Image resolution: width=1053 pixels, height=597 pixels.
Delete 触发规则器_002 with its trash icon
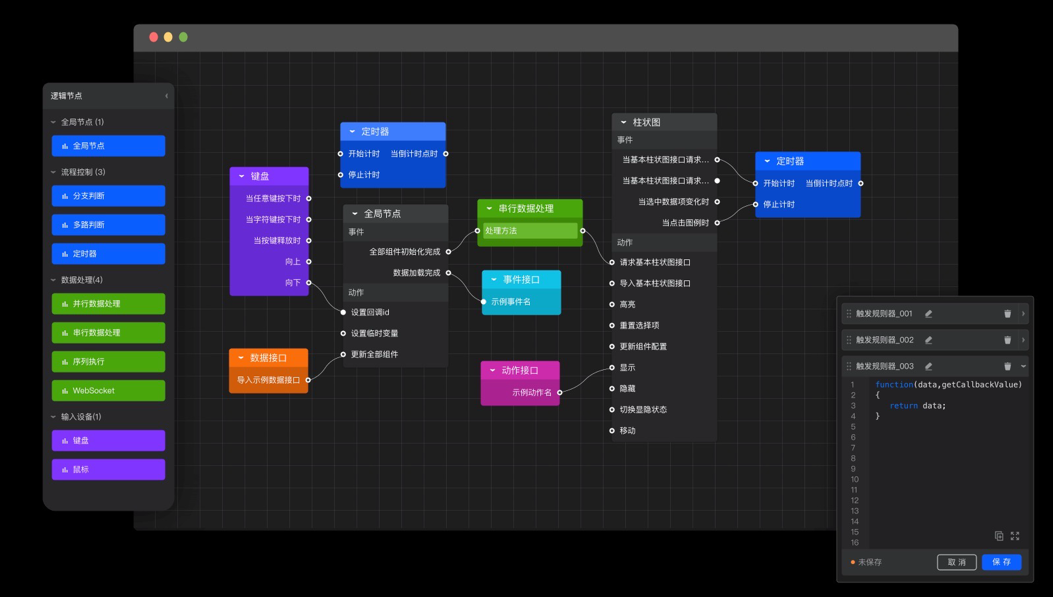coord(1007,340)
